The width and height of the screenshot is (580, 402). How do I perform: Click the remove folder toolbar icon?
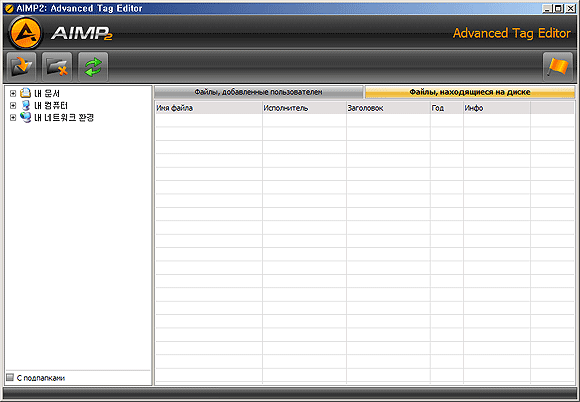click(x=57, y=67)
